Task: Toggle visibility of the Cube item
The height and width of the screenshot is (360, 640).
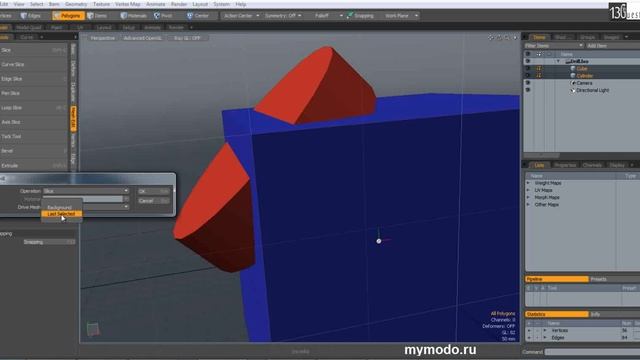Action: (x=527, y=69)
